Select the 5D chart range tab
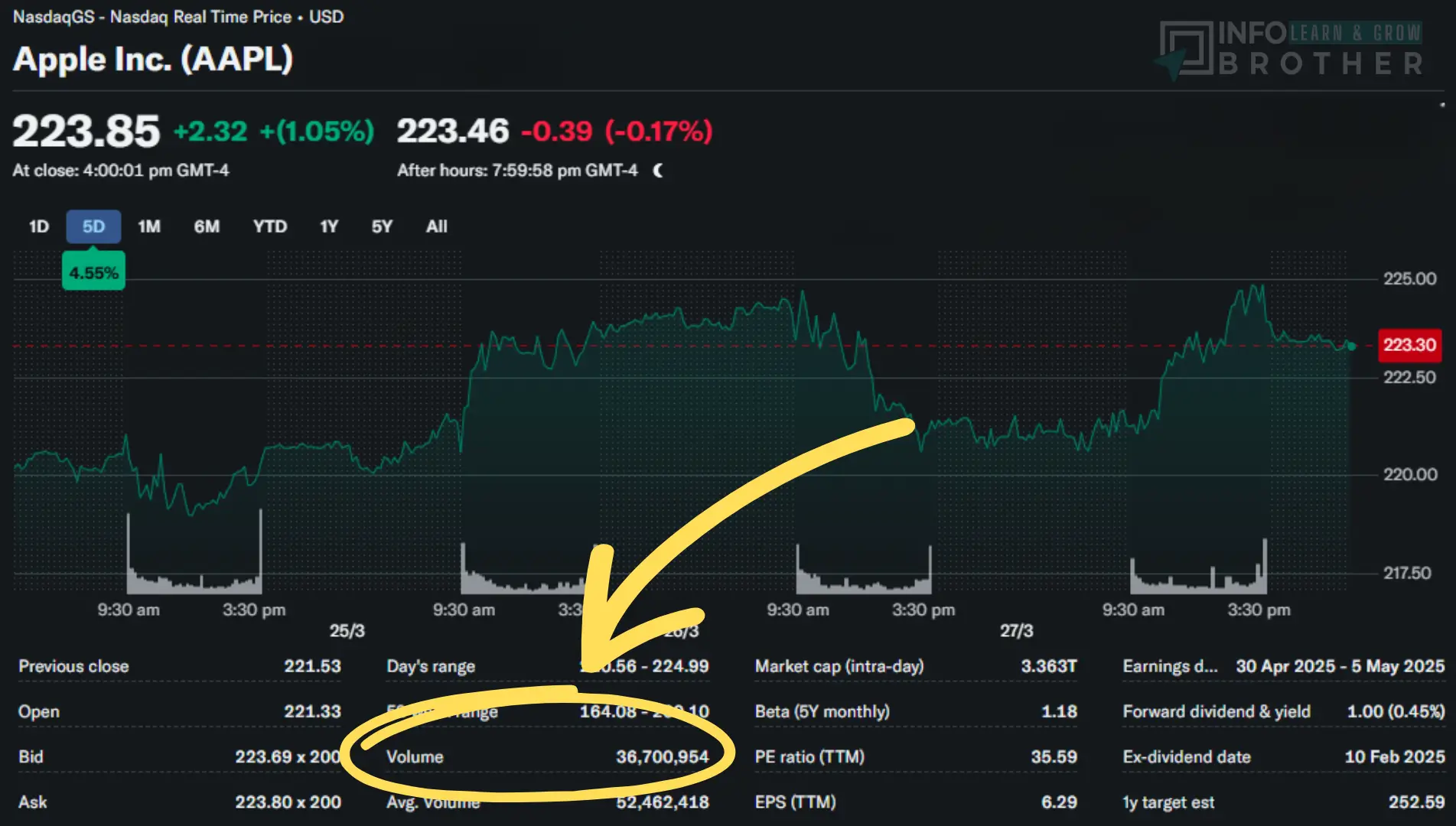This screenshot has height=826, width=1456. click(x=93, y=226)
